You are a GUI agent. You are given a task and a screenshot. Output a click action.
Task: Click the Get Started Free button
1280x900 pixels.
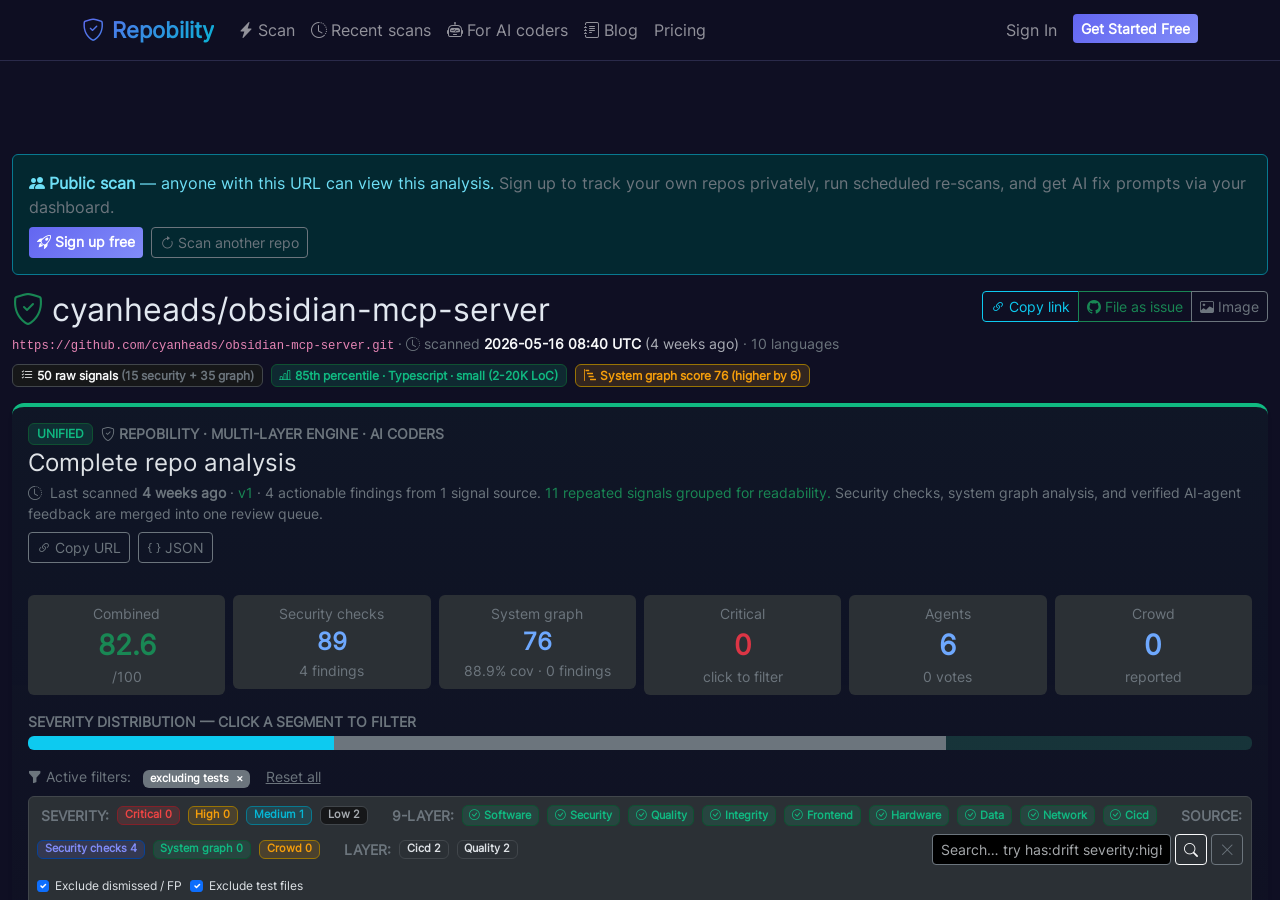[x=1135, y=29]
